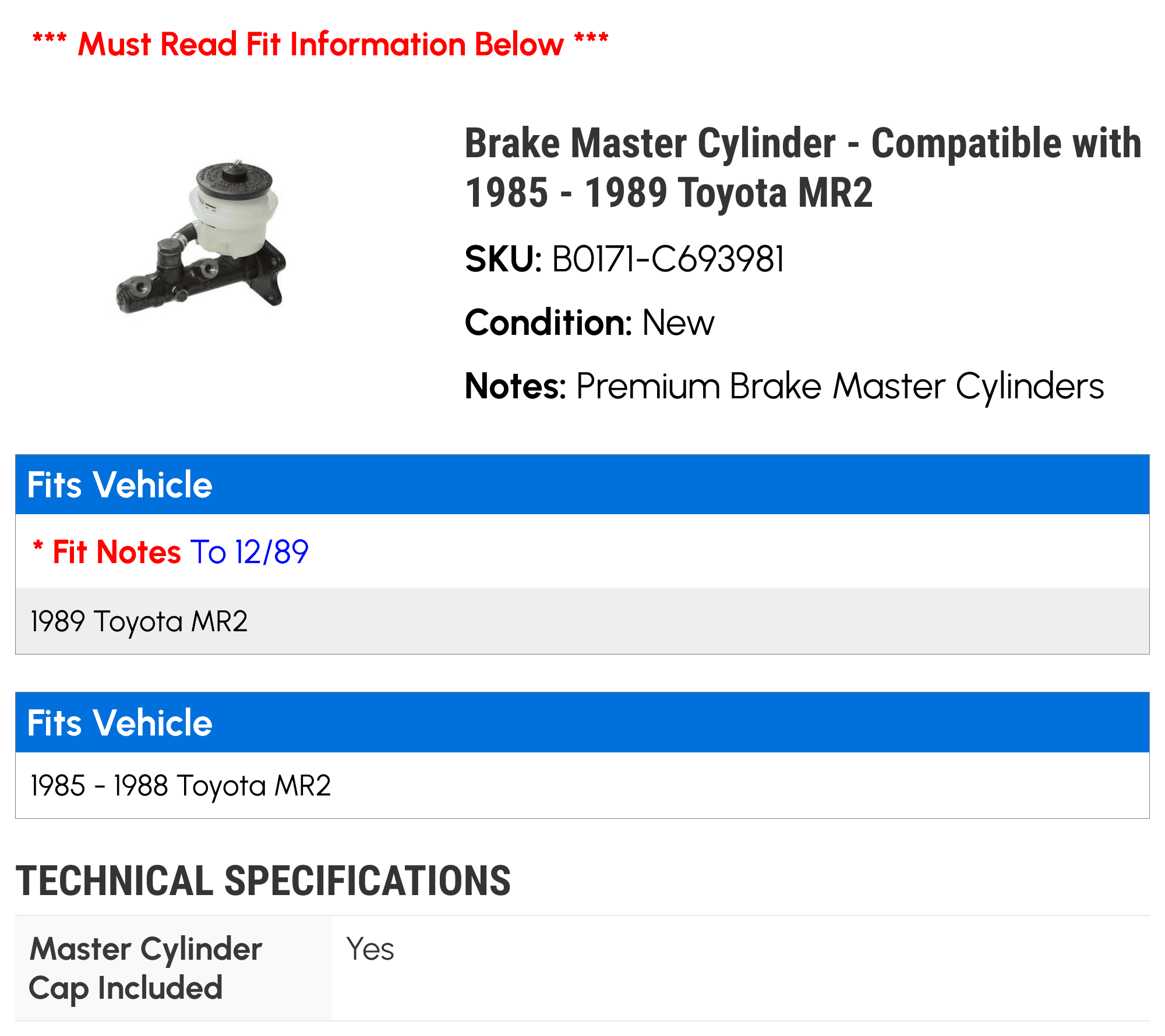Click the word "Notes:" label in product details

(516, 386)
